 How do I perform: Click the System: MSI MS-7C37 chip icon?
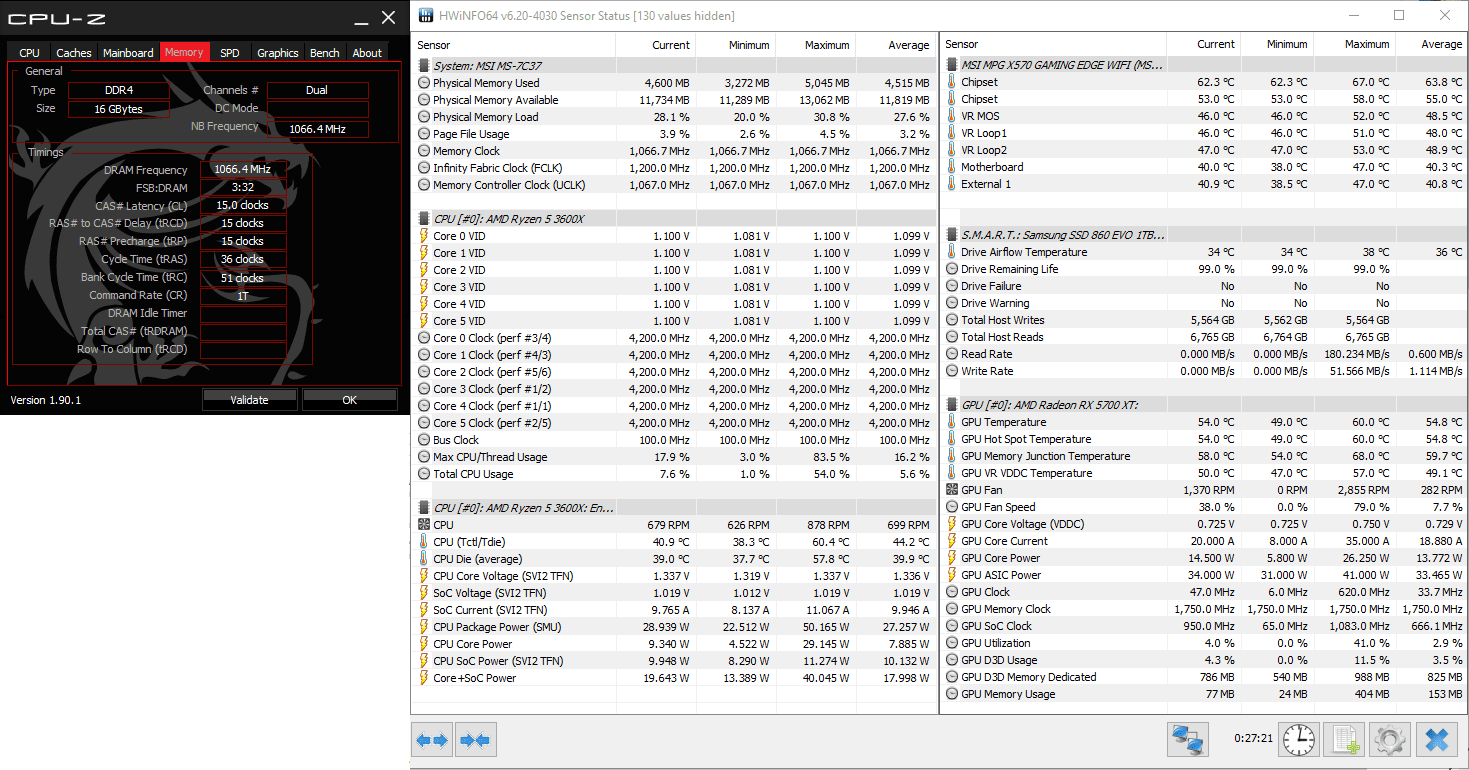[424, 65]
